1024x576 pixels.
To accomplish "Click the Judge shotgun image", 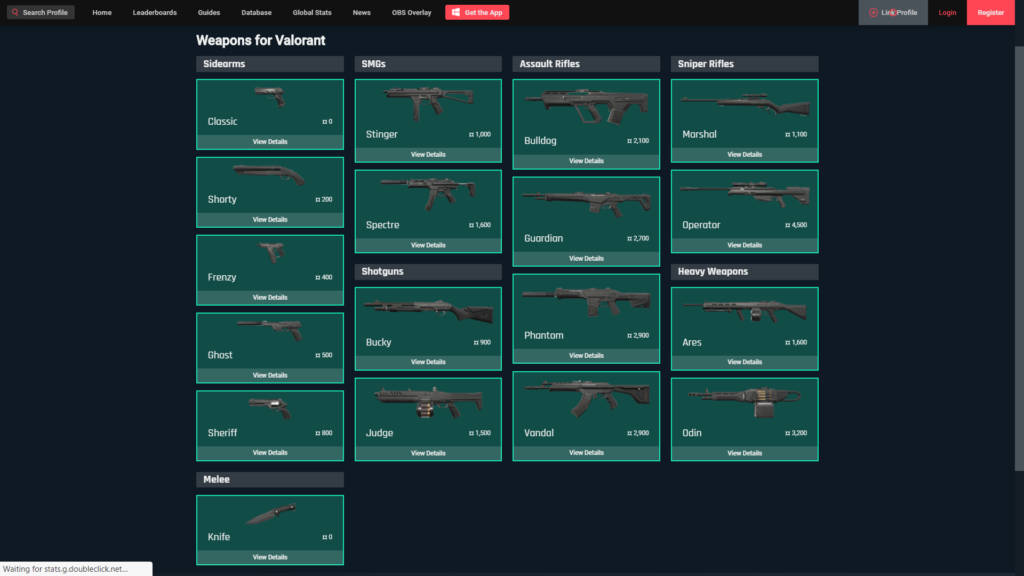I will pos(428,402).
